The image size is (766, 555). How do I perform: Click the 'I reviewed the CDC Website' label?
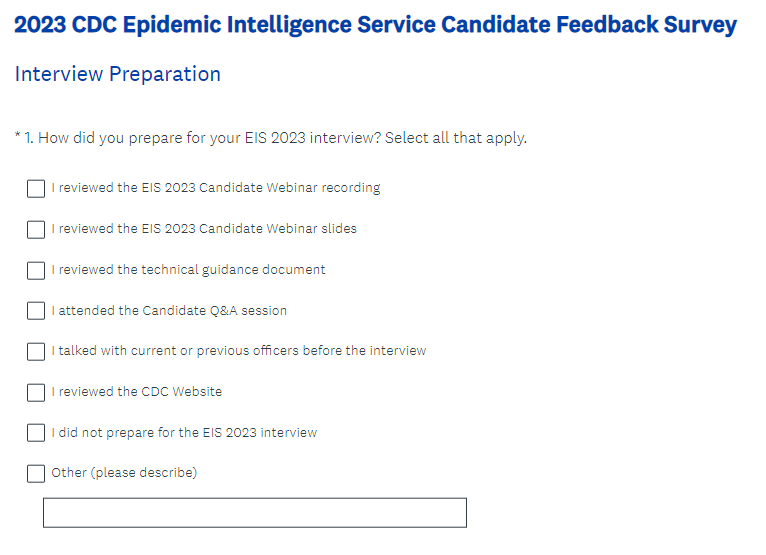[137, 392]
